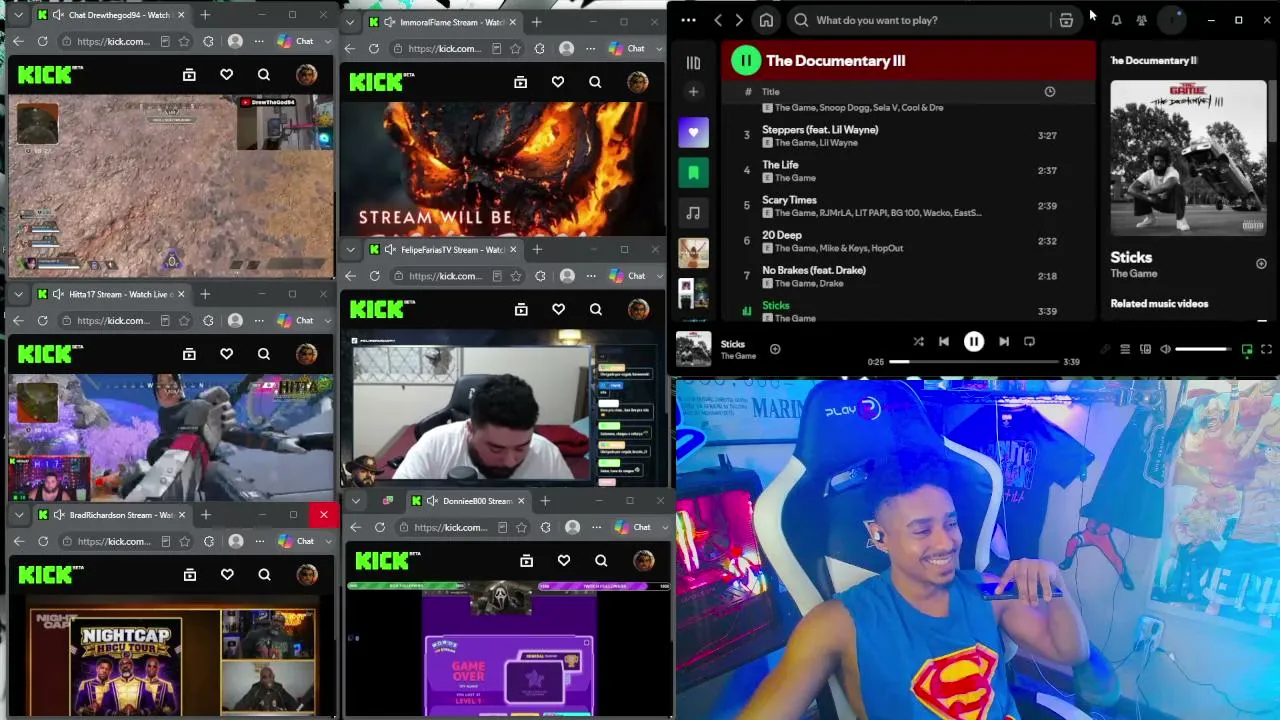This screenshot has height=720, width=1280.
Task: Go back in Spotify navigation history
Action: 718,20
